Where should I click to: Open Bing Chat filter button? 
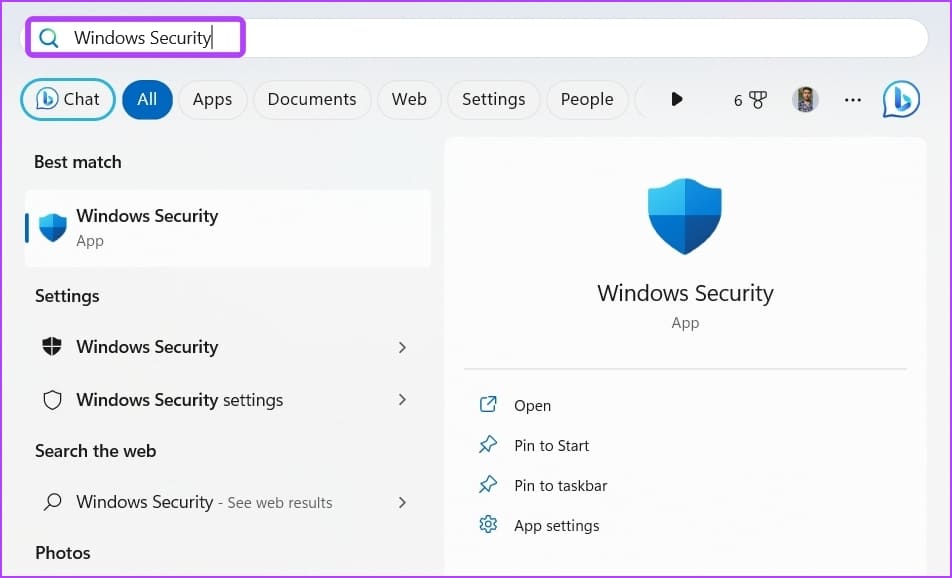[68, 99]
